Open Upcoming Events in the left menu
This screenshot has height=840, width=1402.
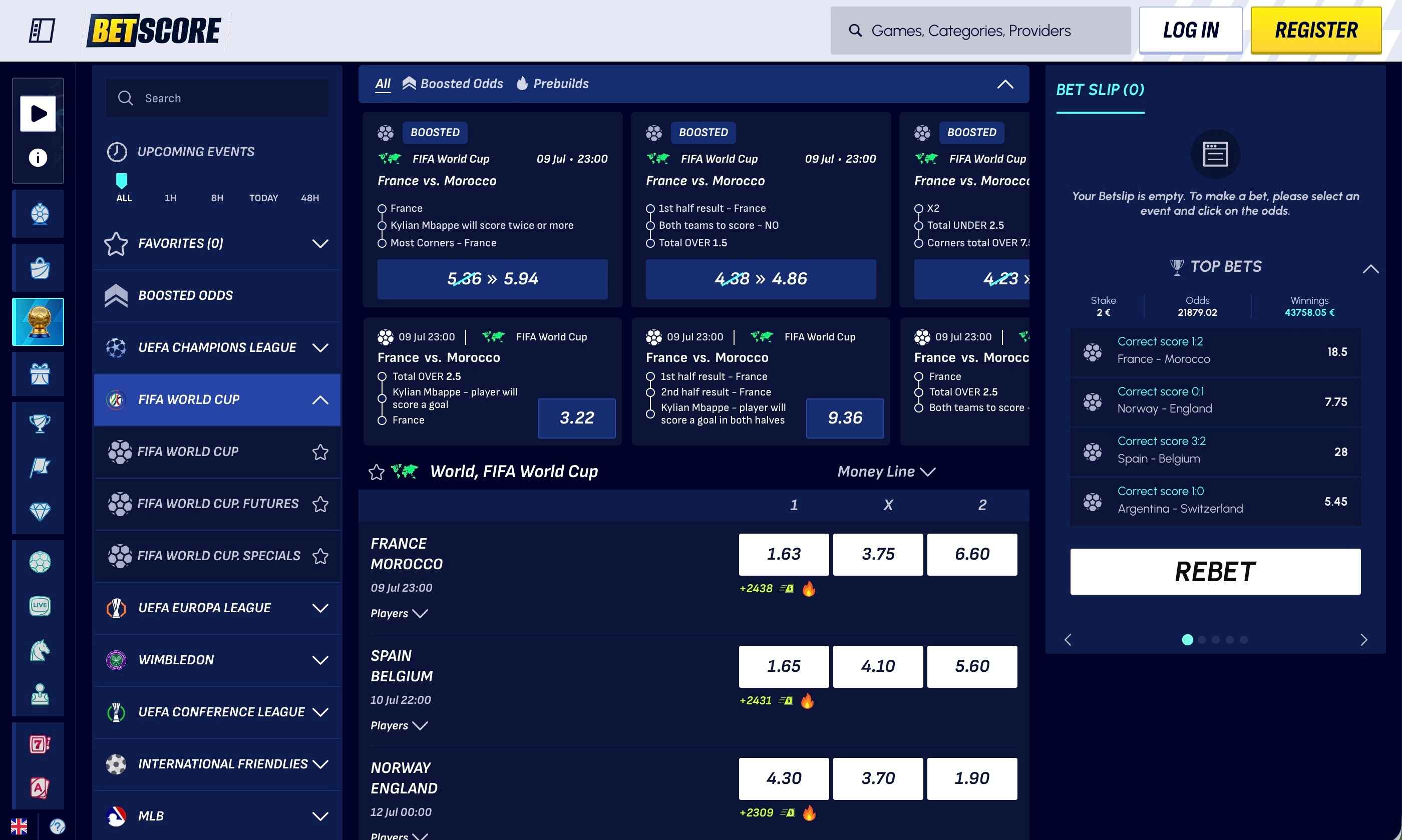coord(181,152)
